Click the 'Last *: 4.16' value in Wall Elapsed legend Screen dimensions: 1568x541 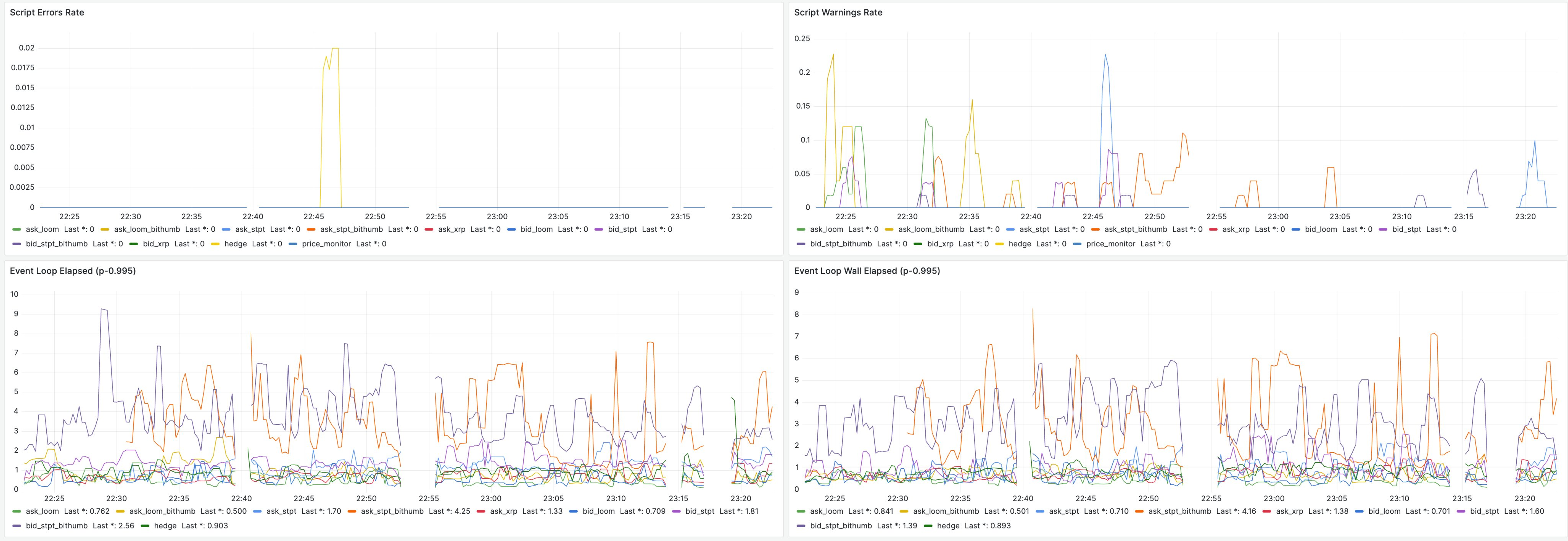(1236, 511)
